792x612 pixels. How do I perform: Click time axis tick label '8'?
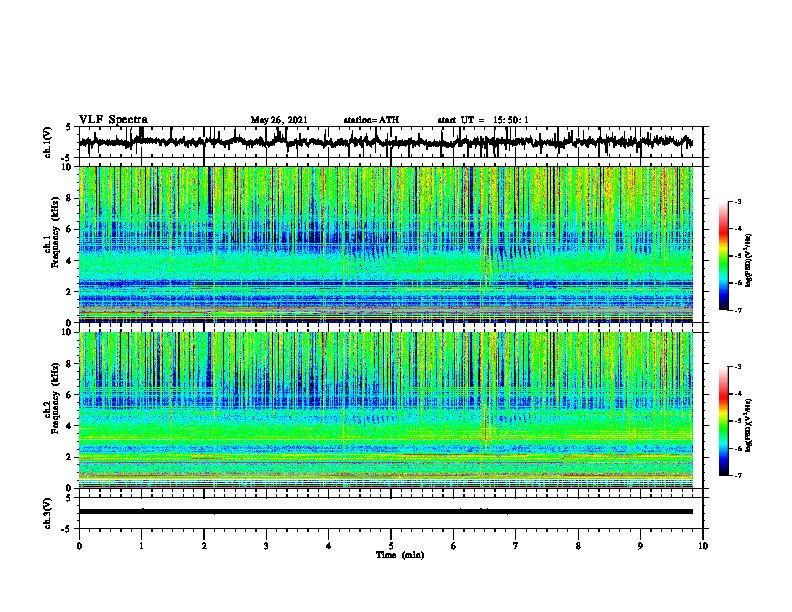[x=578, y=546]
